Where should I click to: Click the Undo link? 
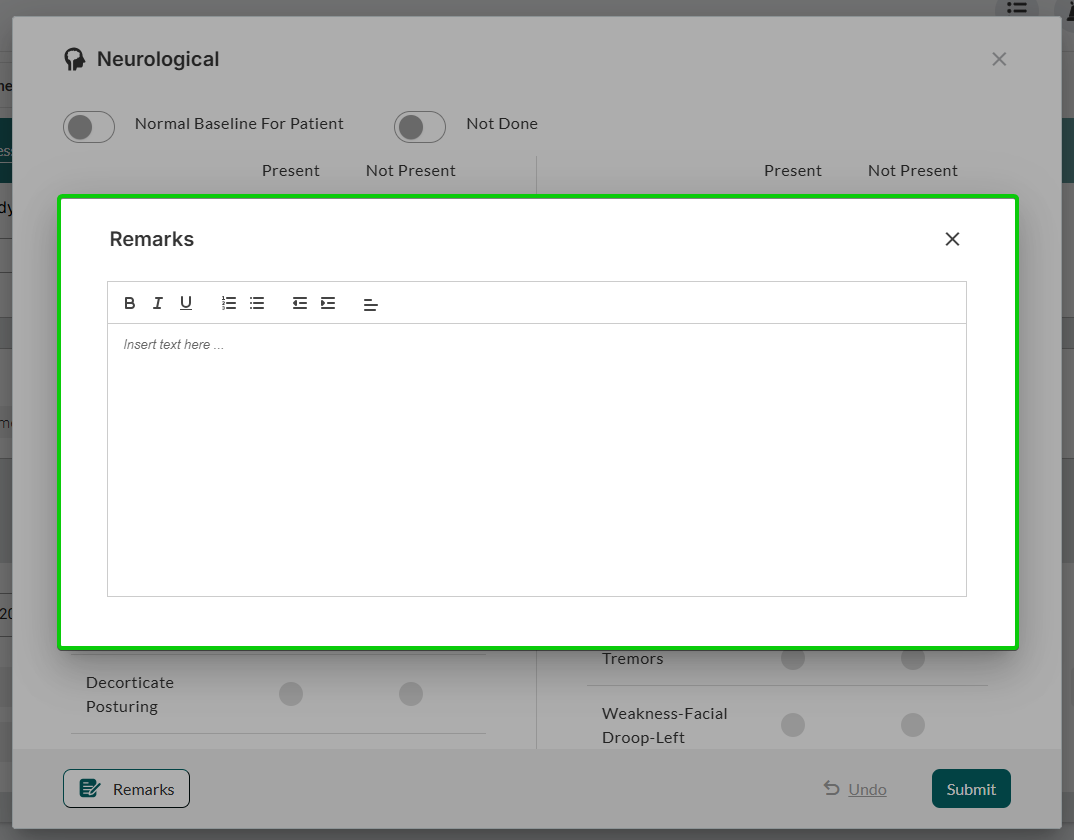pyautogui.click(x=866, y=789)
